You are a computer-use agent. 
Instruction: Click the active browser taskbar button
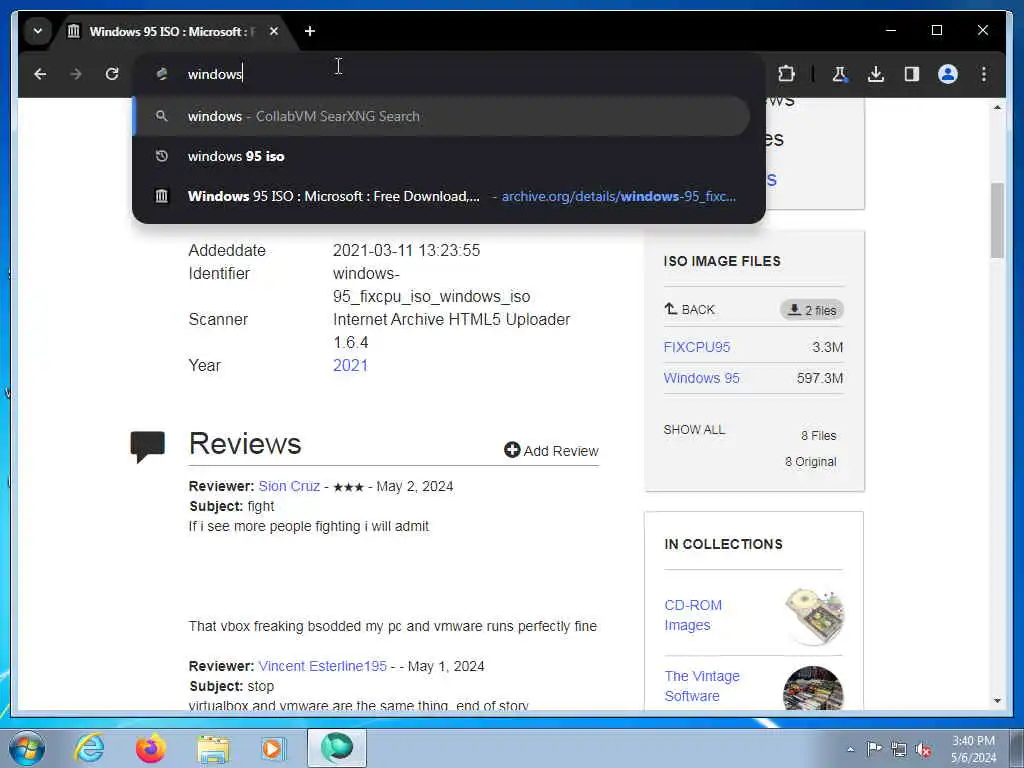click(337, 748)
